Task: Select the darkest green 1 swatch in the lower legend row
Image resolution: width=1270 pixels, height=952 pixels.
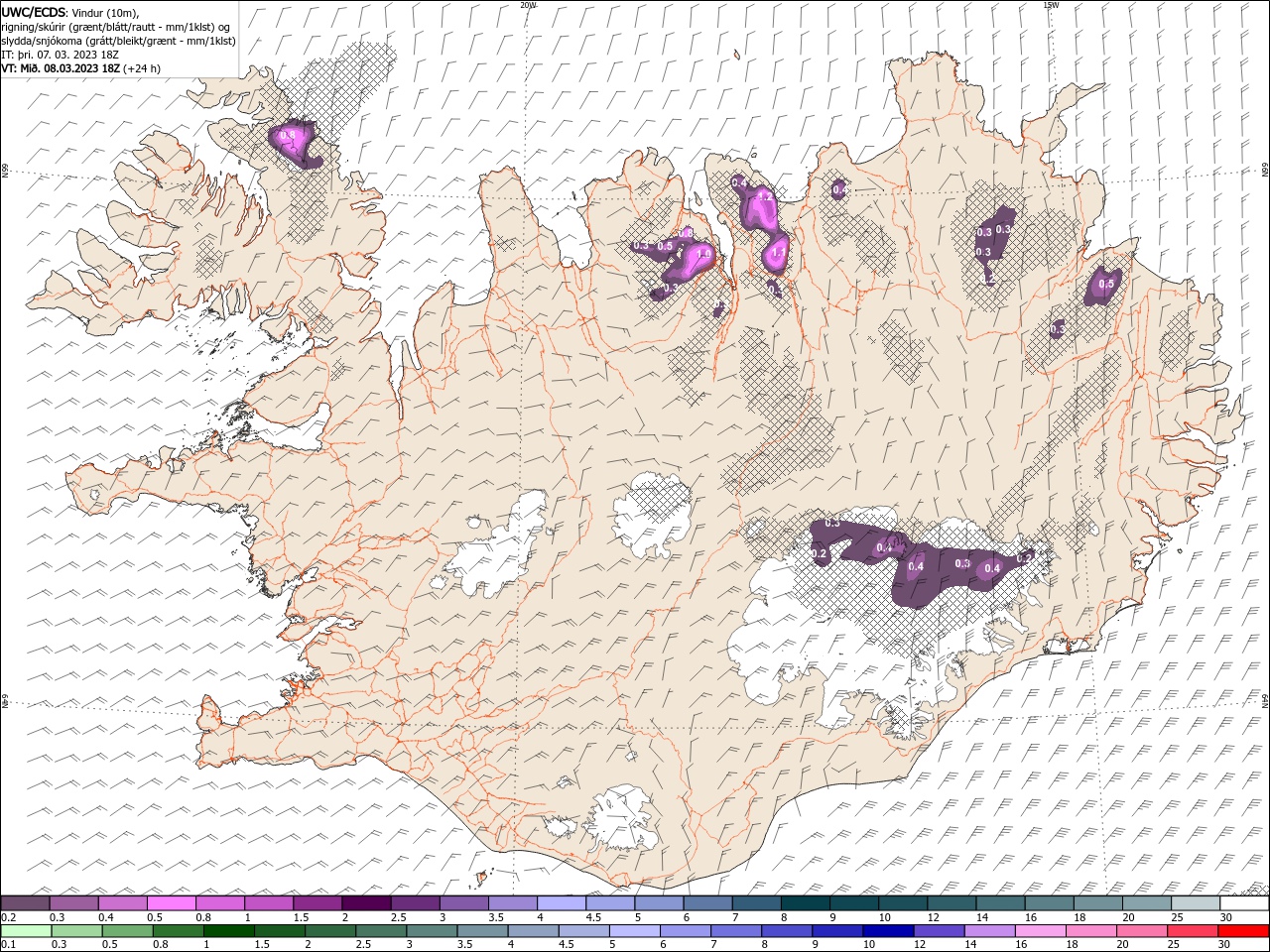Action: pyautogui.click(x=229, y=931)
